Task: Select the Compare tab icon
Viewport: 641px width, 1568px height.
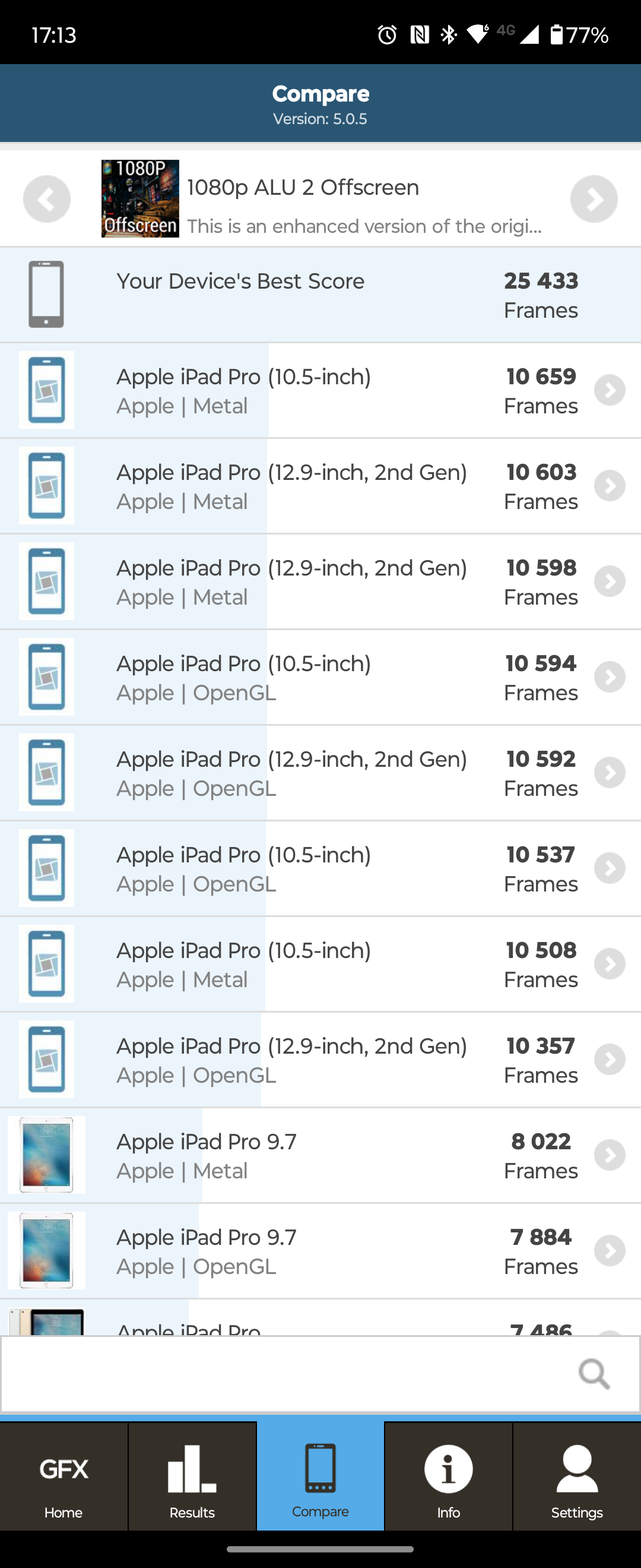Action: [x=320, y=1476]
